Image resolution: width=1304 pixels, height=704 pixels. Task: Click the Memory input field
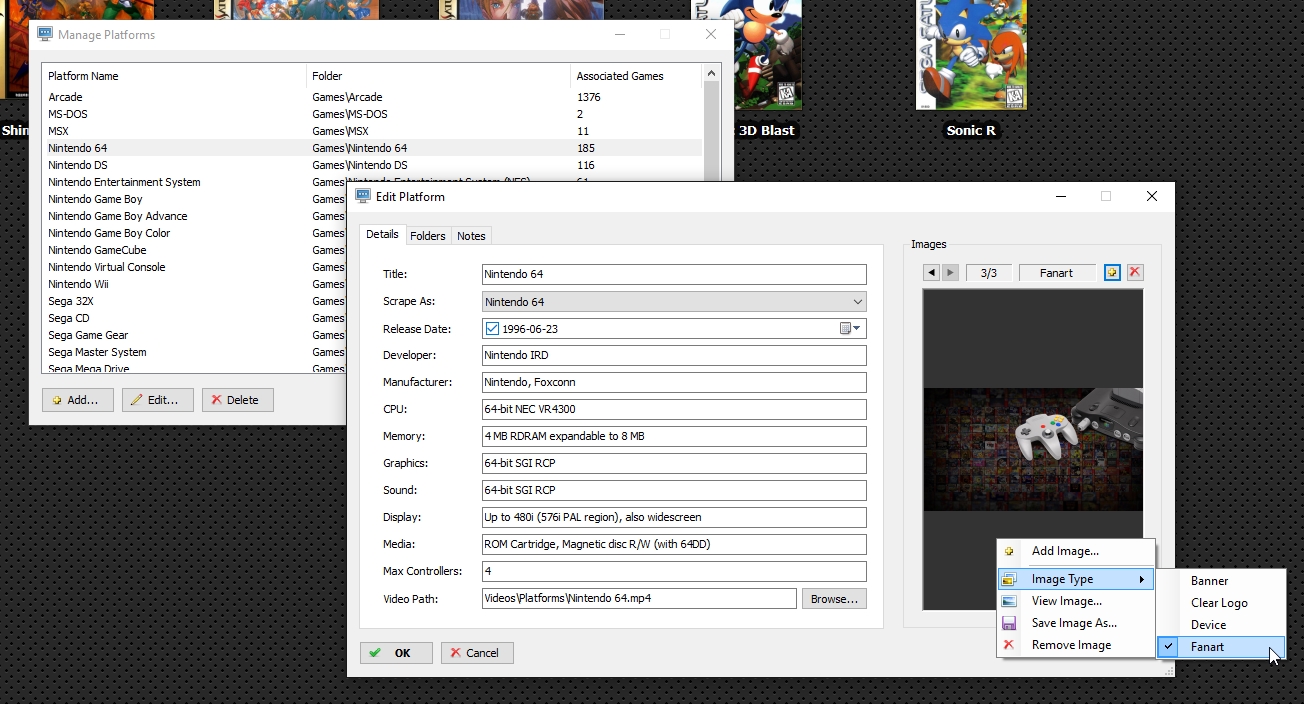pos(674,436)
